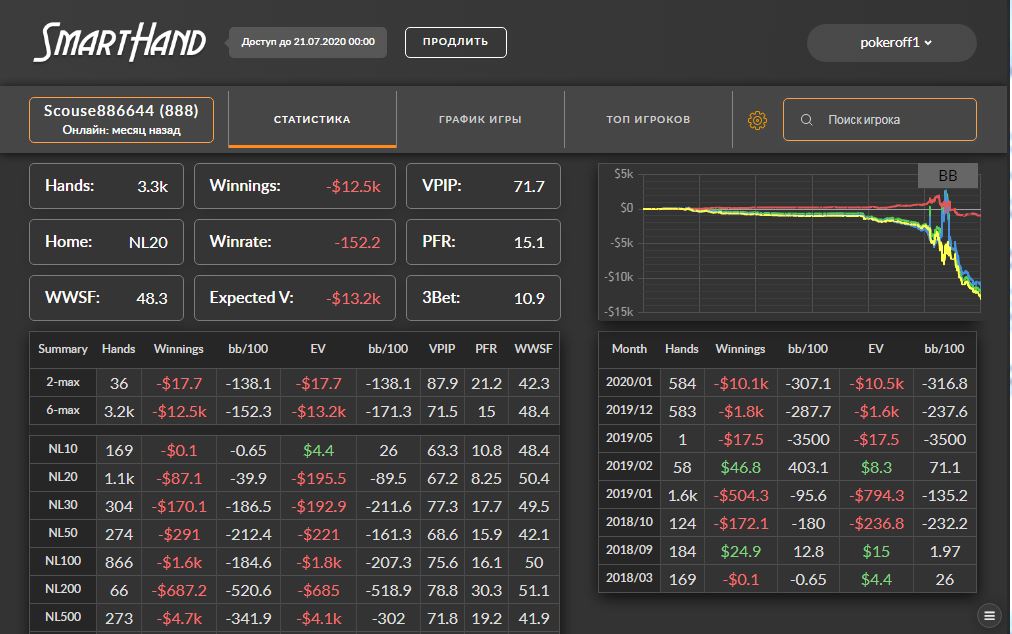1012x634 pixels.
Task: Select the Scouse886644 player card
Action: click(121, 120)
